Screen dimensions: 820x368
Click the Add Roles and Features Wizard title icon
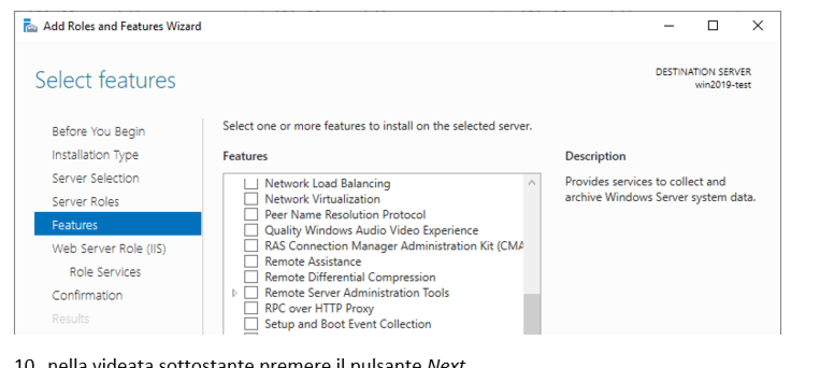(30, 26)
